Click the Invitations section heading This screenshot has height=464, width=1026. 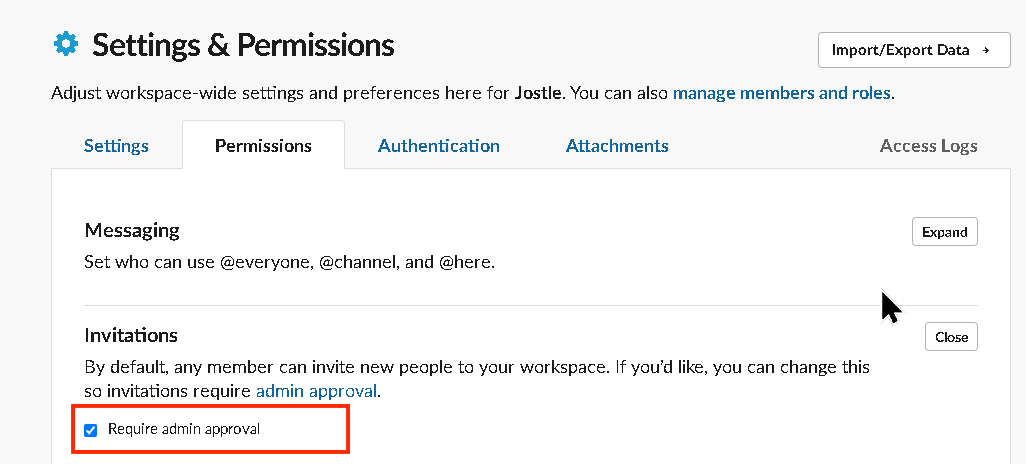click(x=131, y=336)
